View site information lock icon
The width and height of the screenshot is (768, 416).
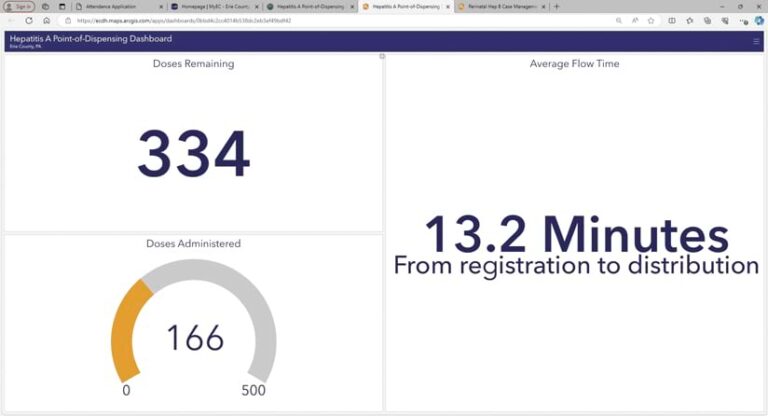[x=68, y=21]
